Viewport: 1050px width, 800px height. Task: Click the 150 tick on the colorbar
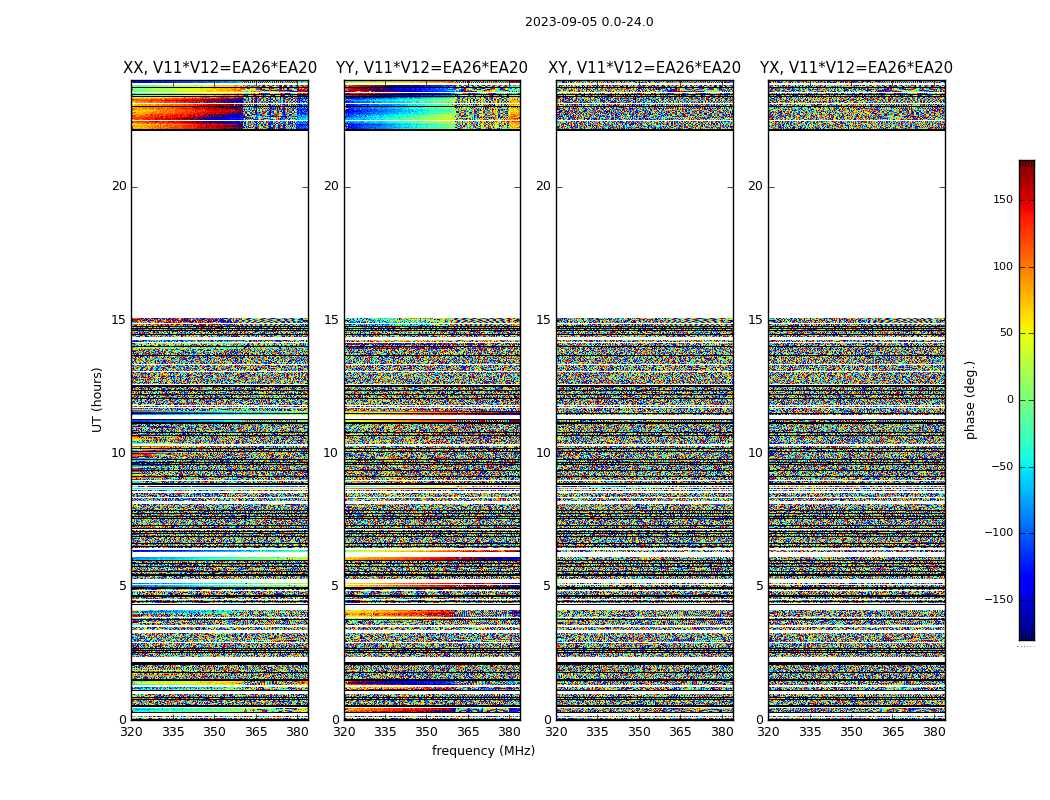click(1003, 199)
